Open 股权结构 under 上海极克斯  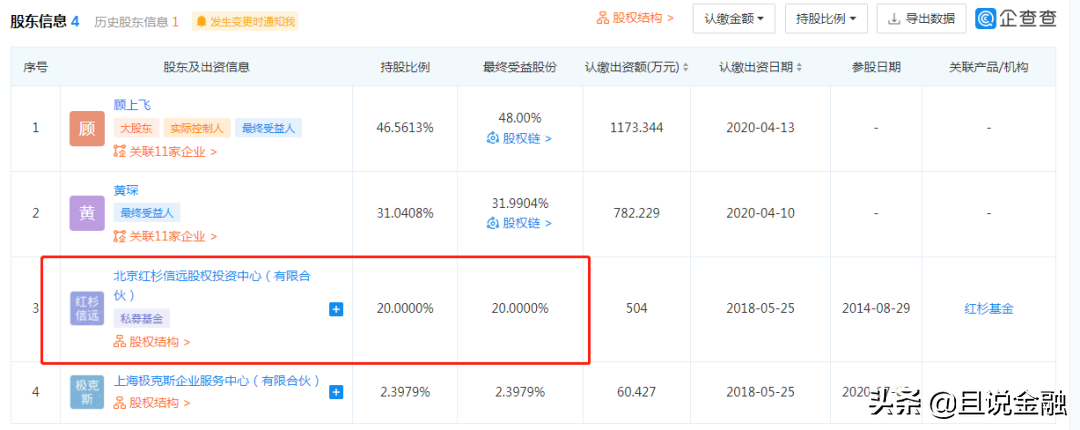tap(152, 402)
